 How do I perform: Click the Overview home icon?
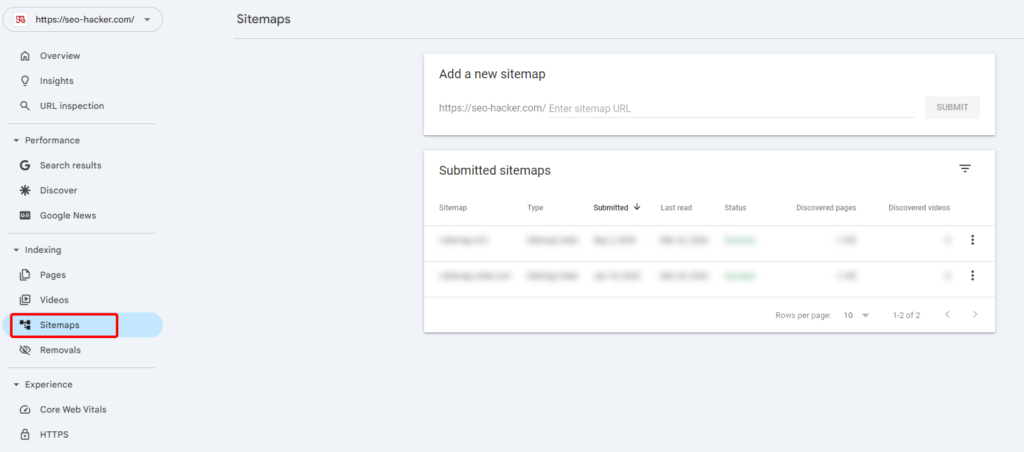25,56
